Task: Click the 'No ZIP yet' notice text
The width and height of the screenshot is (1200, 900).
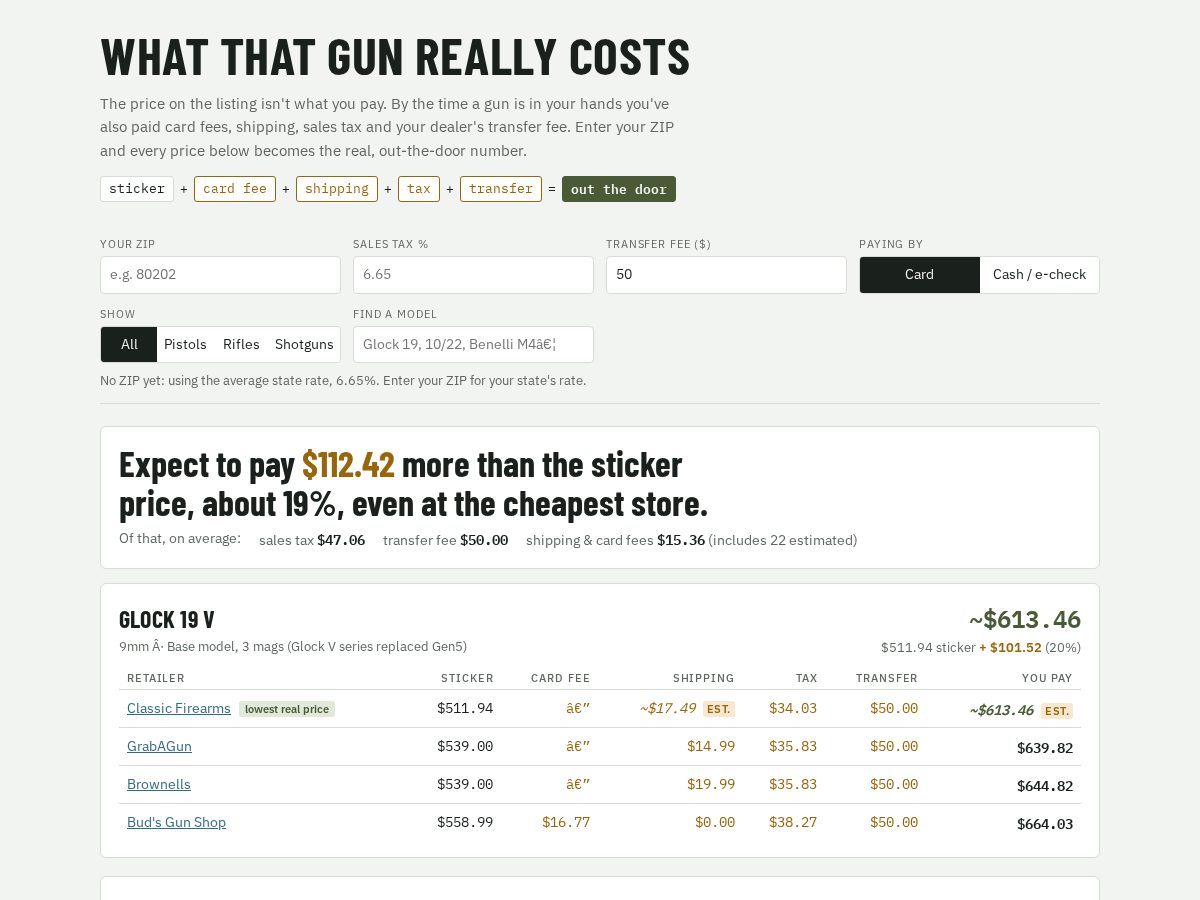Action: [x=343, y=381]
